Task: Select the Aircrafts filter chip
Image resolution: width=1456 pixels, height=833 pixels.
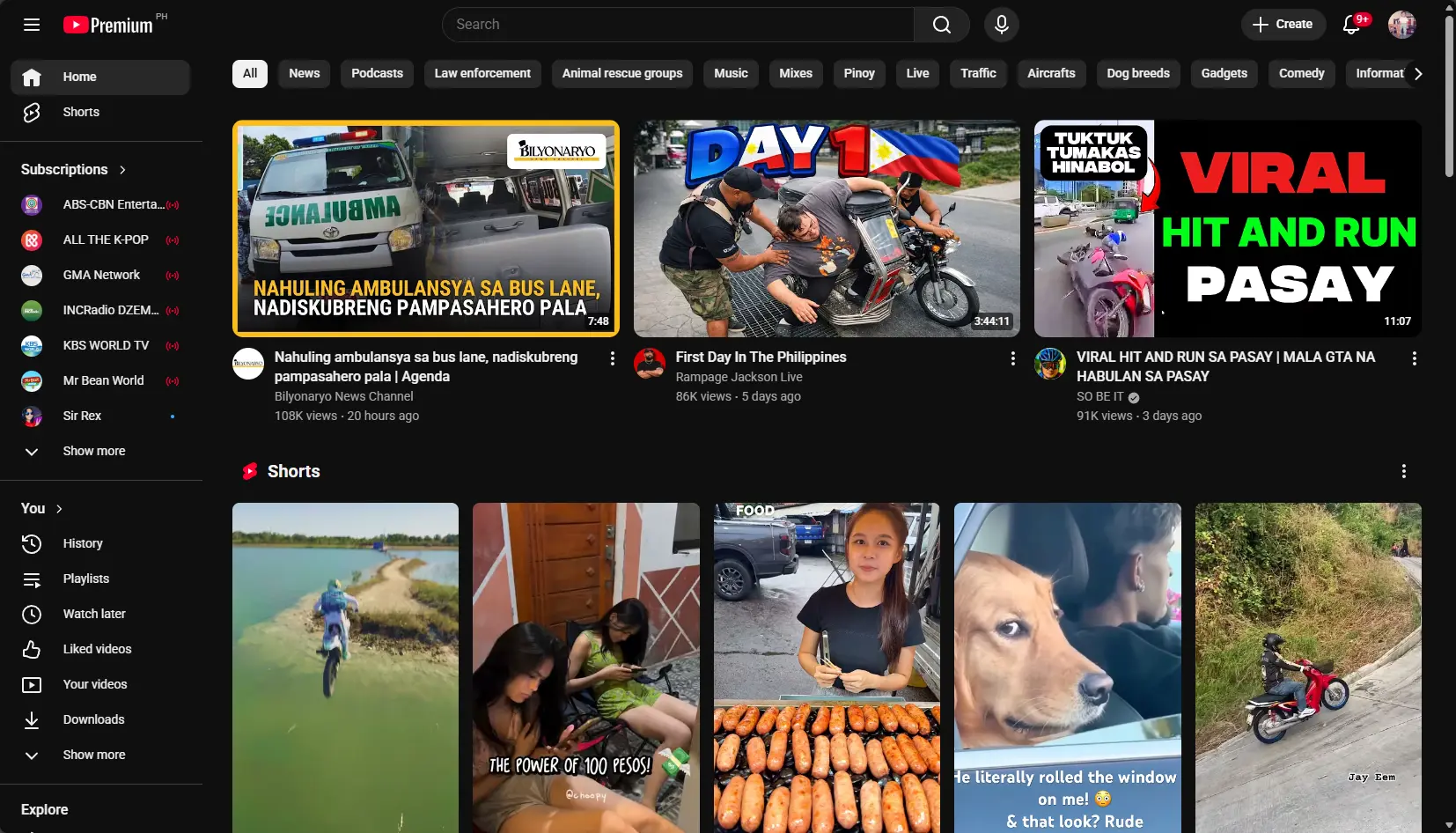Action: [1051, 74]
